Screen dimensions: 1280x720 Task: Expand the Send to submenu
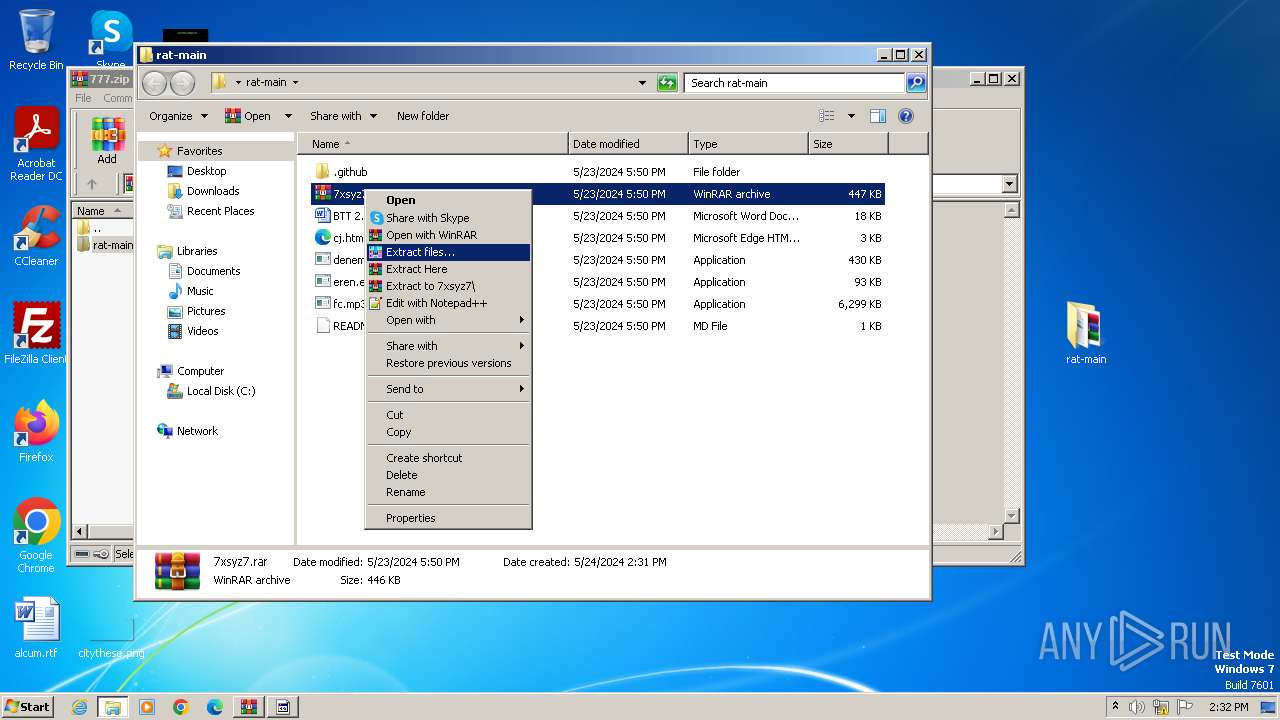coord(448,389)
